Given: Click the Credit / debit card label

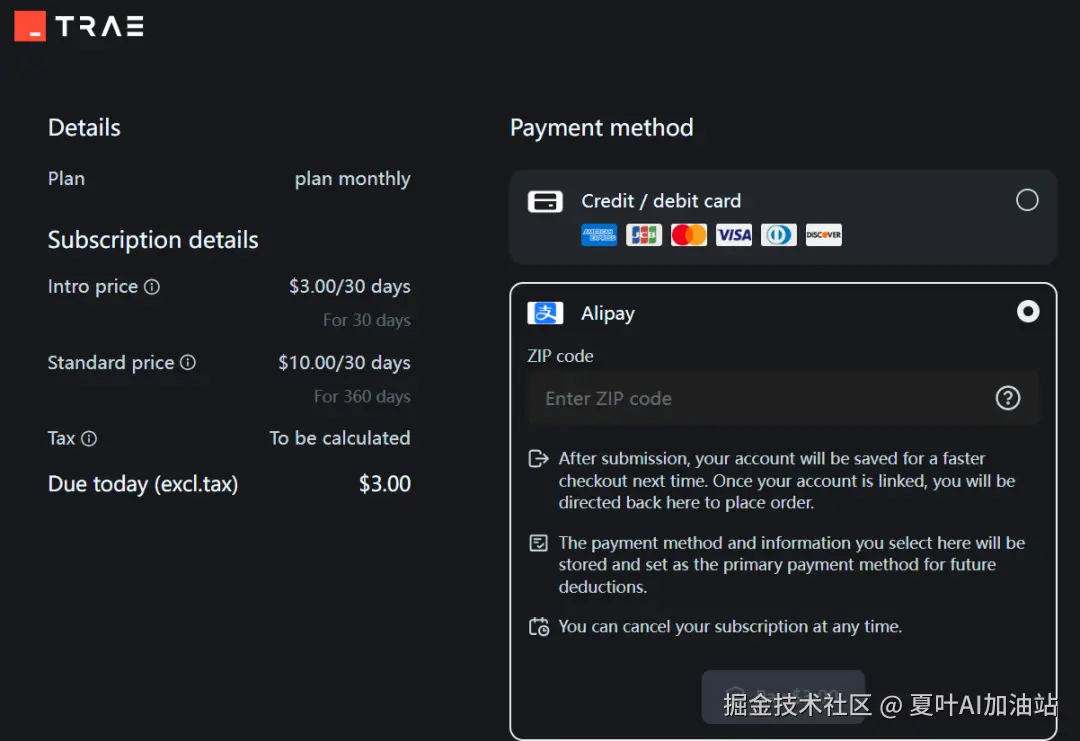Looking at the screenshot, I should (661, 201).
